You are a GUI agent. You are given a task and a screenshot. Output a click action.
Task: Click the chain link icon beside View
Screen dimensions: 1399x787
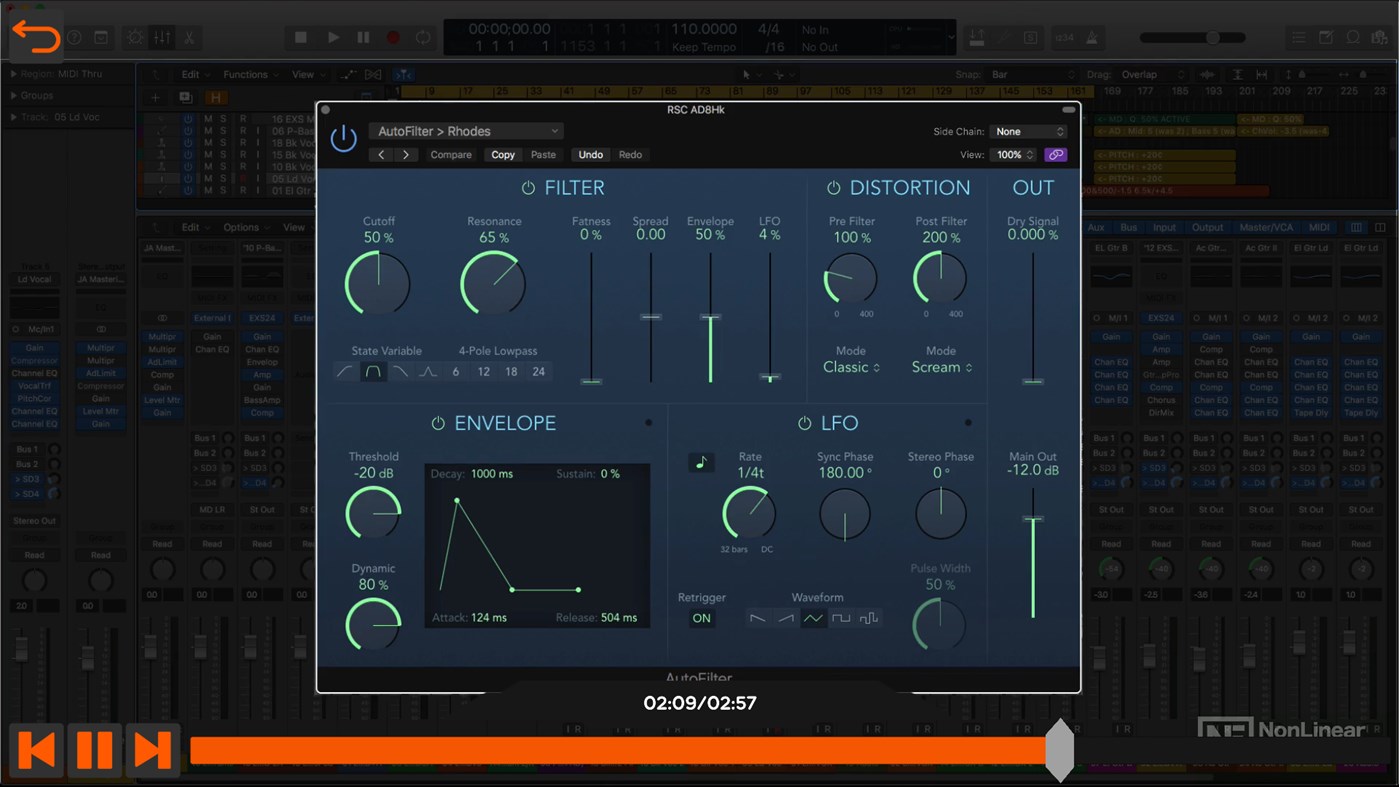1055,155
